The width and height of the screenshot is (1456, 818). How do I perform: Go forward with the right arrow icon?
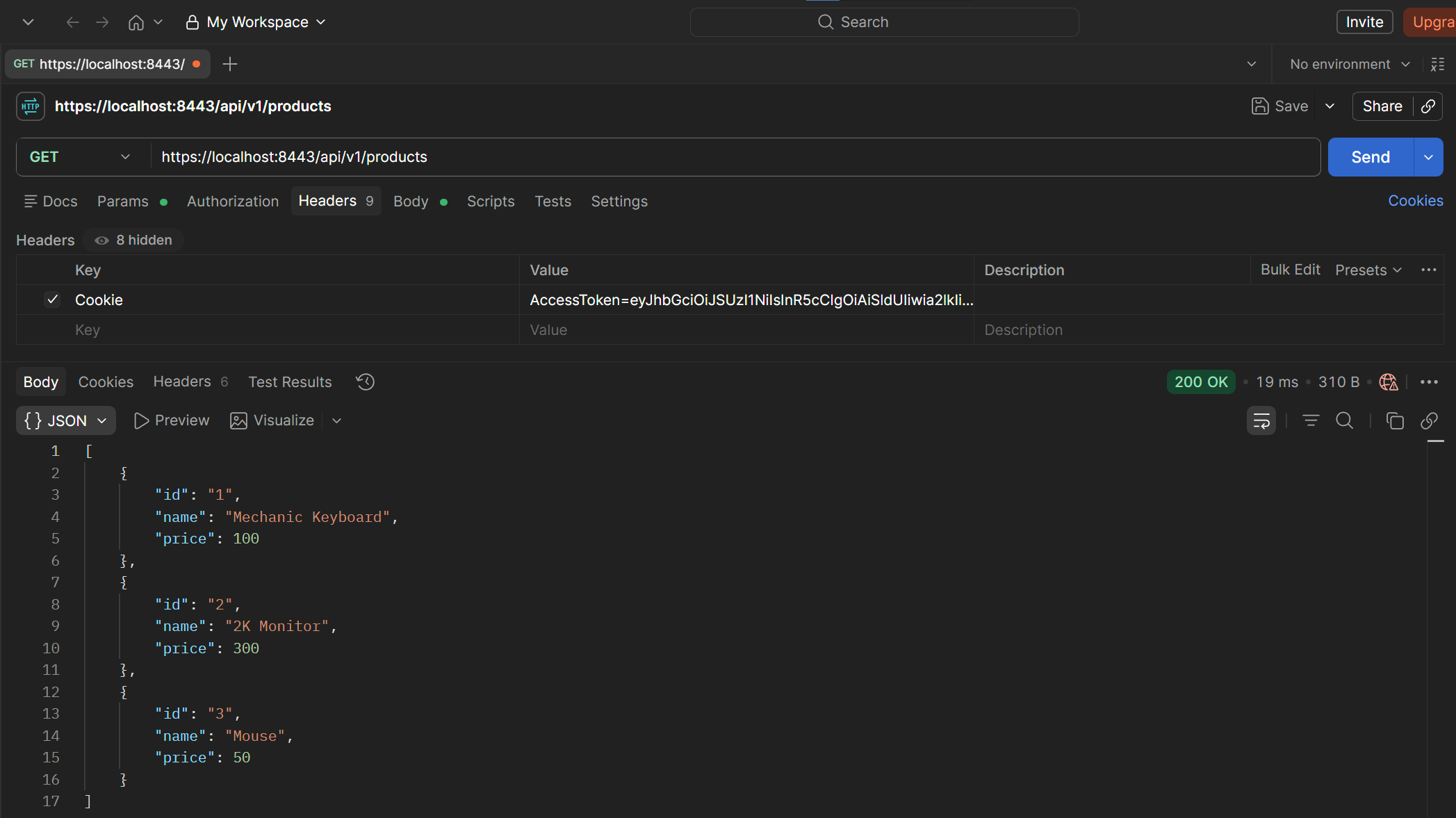click(x=102, y=22)
